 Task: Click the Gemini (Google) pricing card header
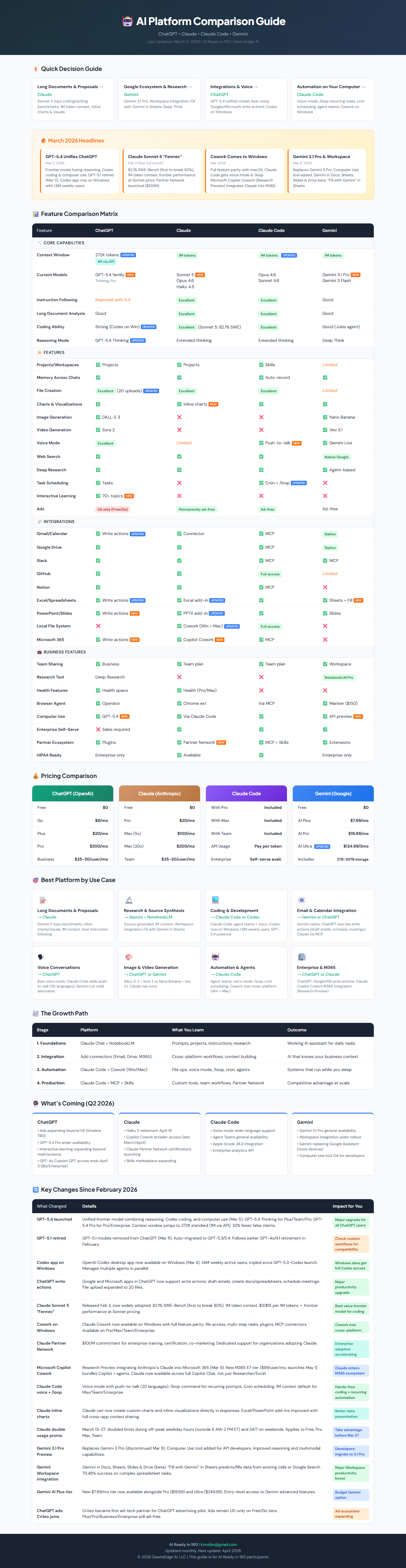tap(333, 793)
